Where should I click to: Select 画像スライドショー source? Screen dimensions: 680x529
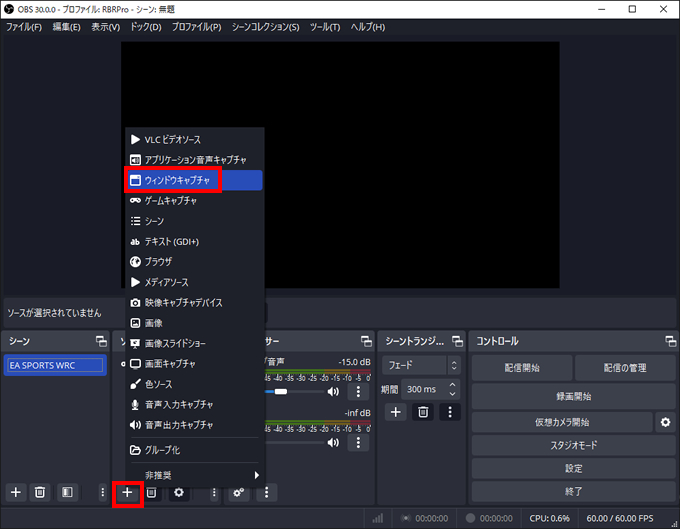coord(194,343)
